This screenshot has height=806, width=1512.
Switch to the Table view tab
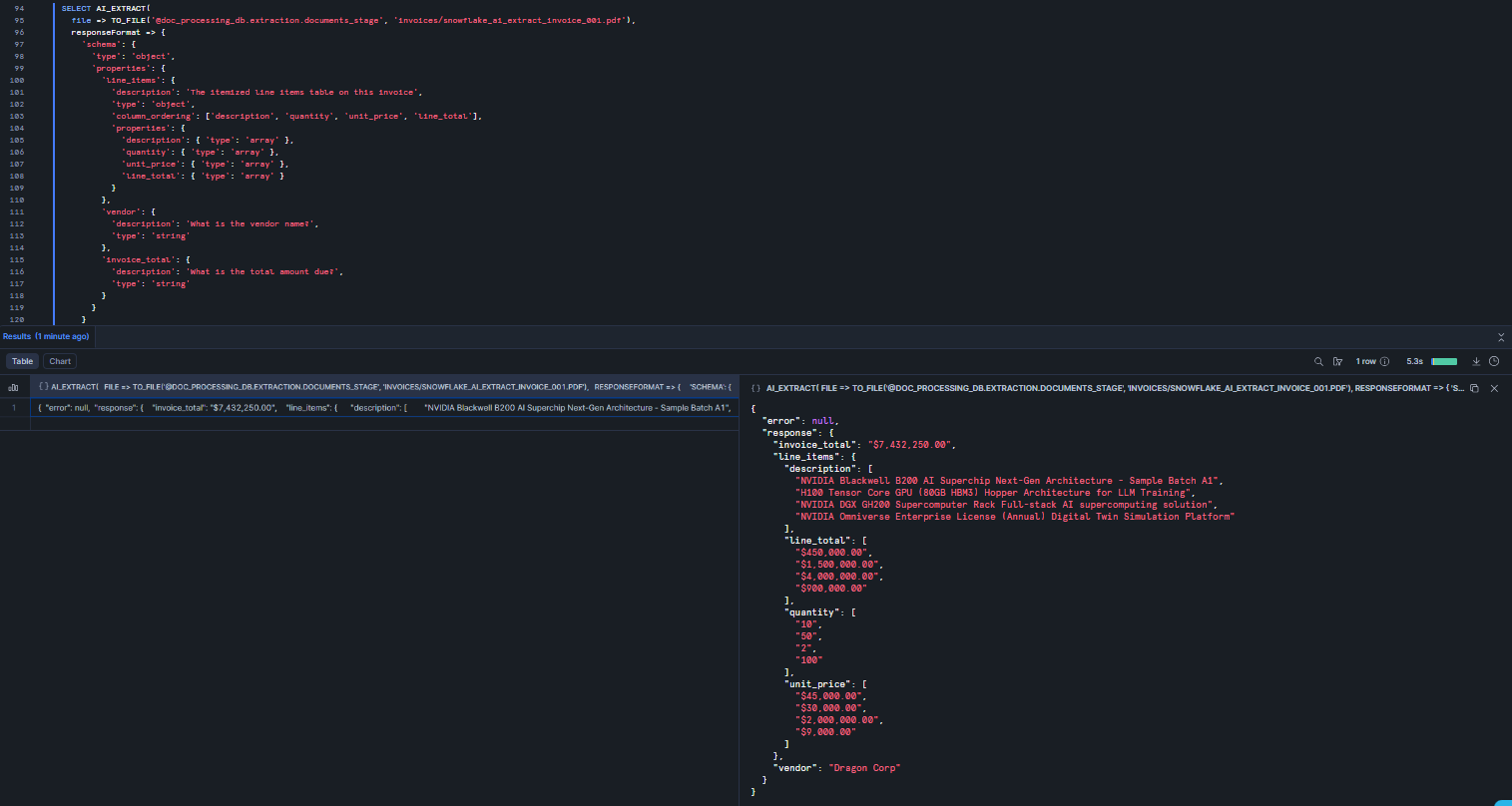point(22,361)
